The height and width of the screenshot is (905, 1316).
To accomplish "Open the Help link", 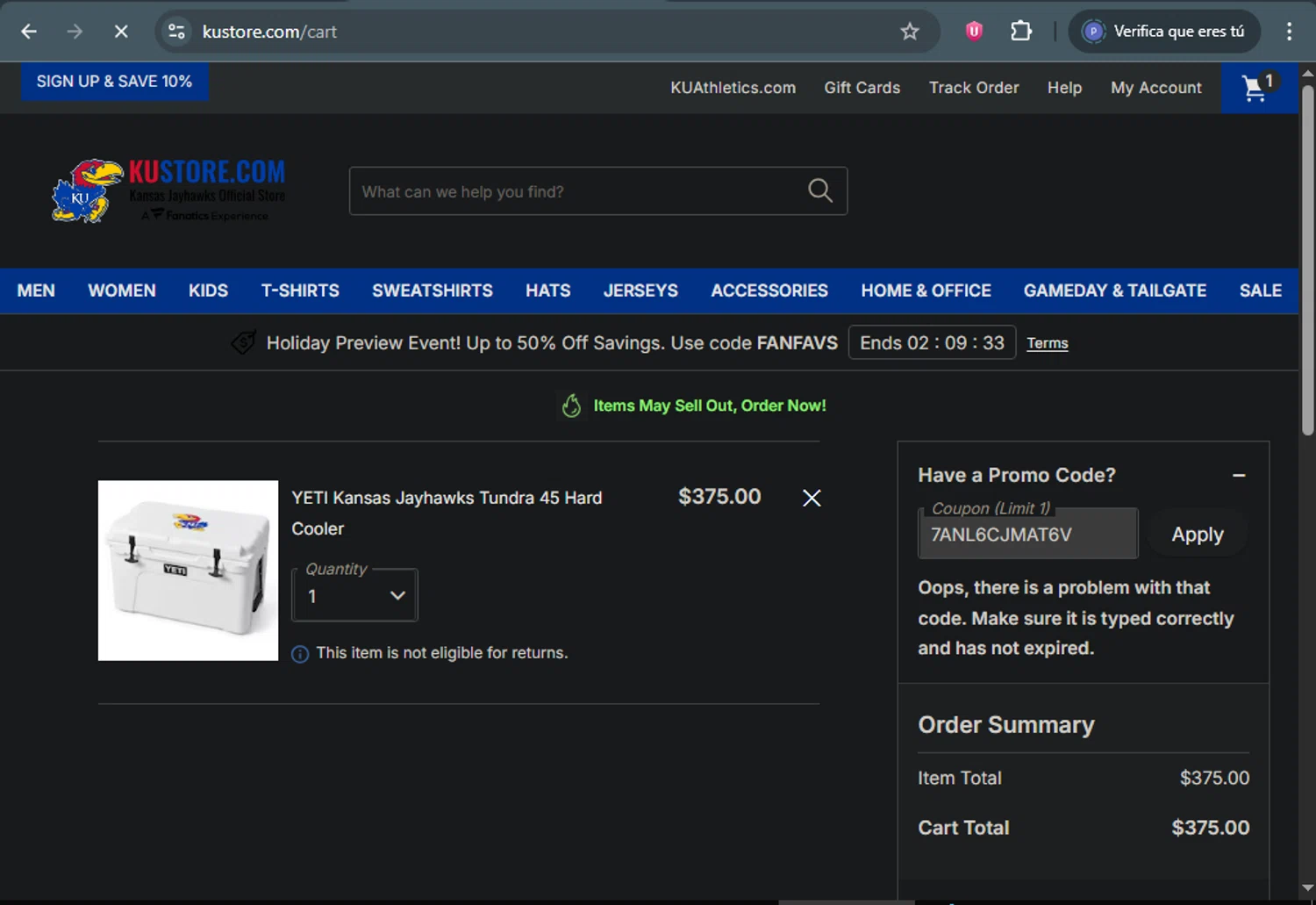I will click(x=1064, y=88).
